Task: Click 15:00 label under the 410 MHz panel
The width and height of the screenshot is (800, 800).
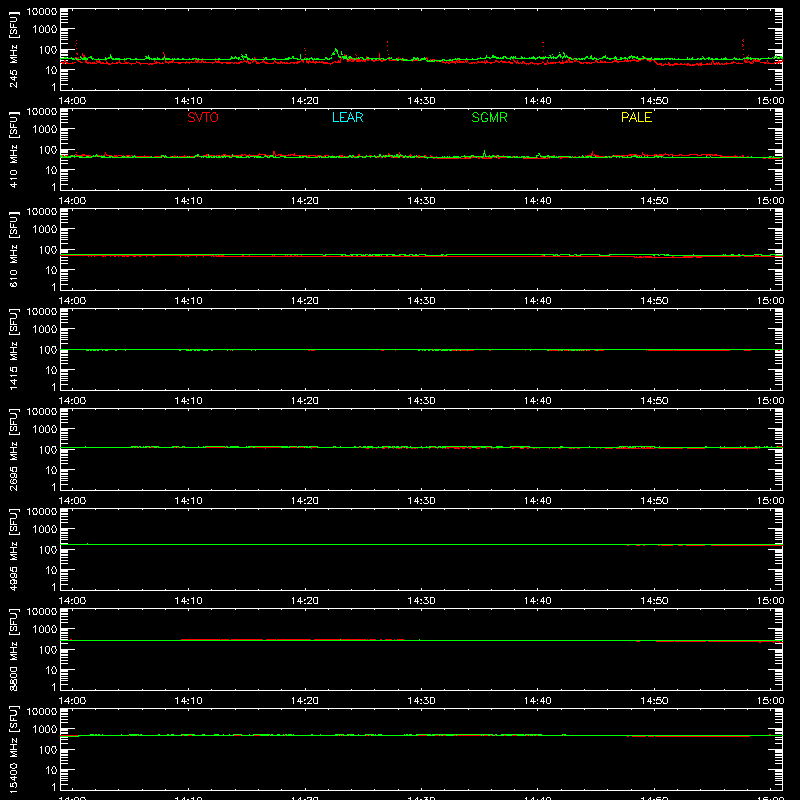Action: coord(770,201)
